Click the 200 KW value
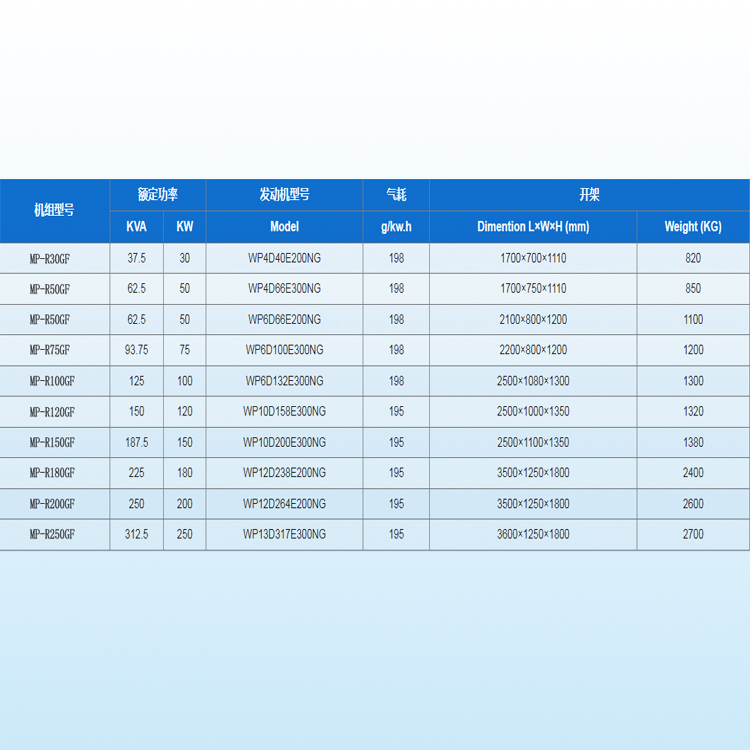 click(x=185, y=504)
